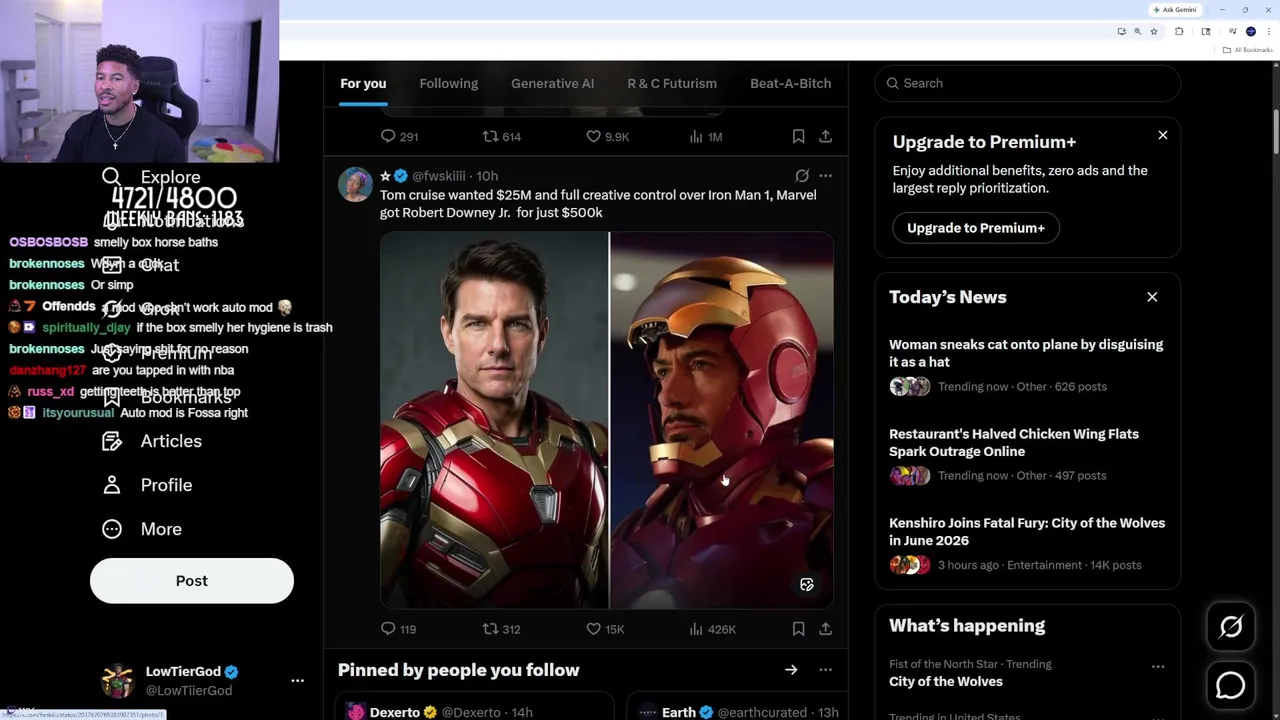Open the Tom Cruise Iron Man image

tap(606, 420)
